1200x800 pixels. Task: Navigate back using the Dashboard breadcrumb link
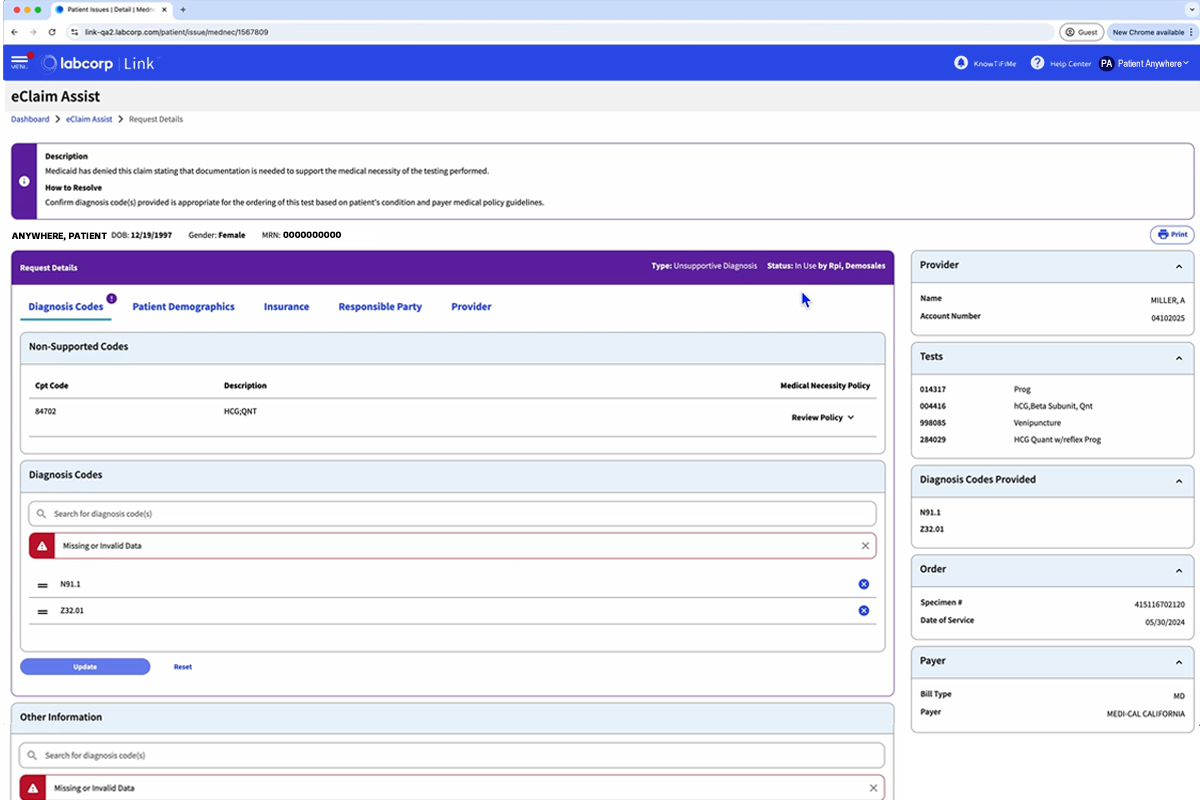click(29, 118)
